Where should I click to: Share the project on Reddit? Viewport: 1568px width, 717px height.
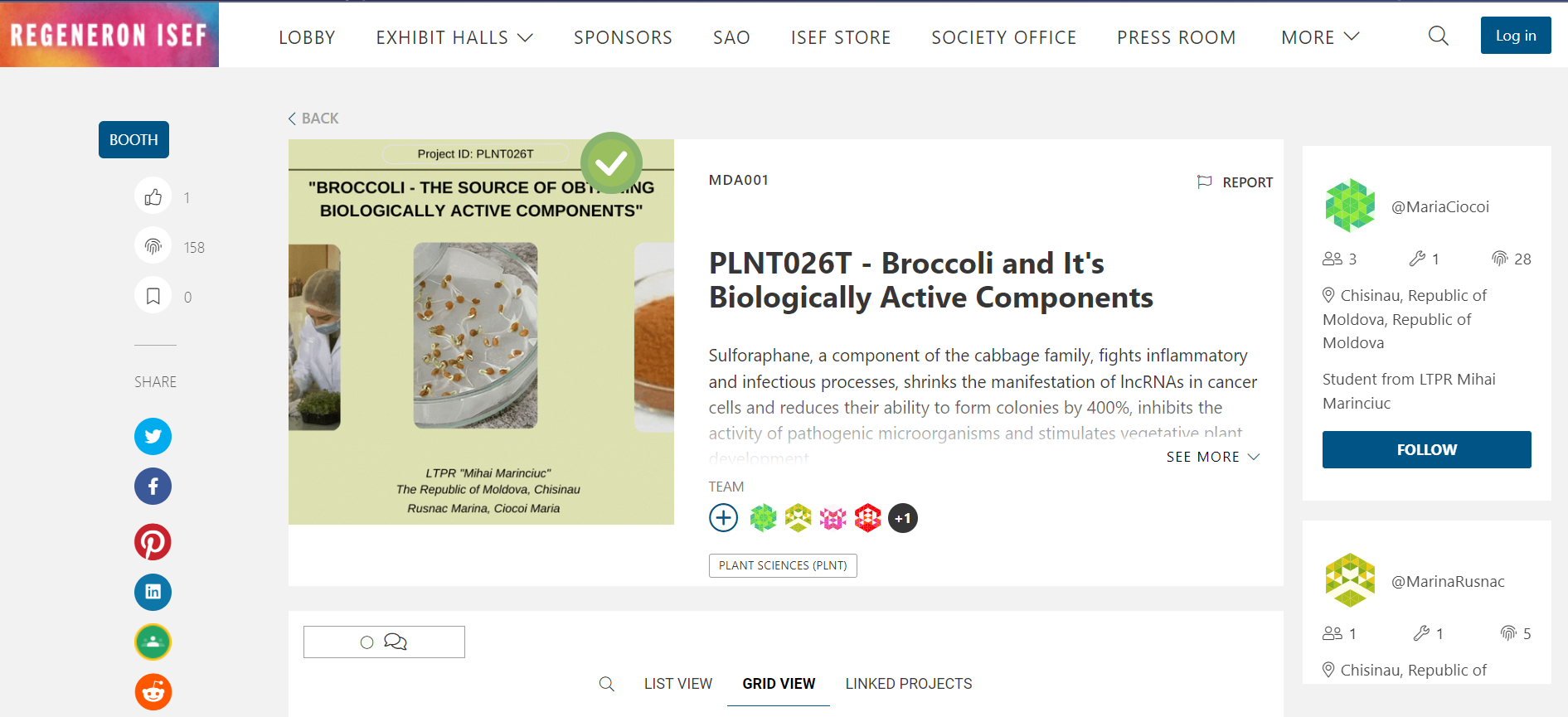tap(153, 691)
